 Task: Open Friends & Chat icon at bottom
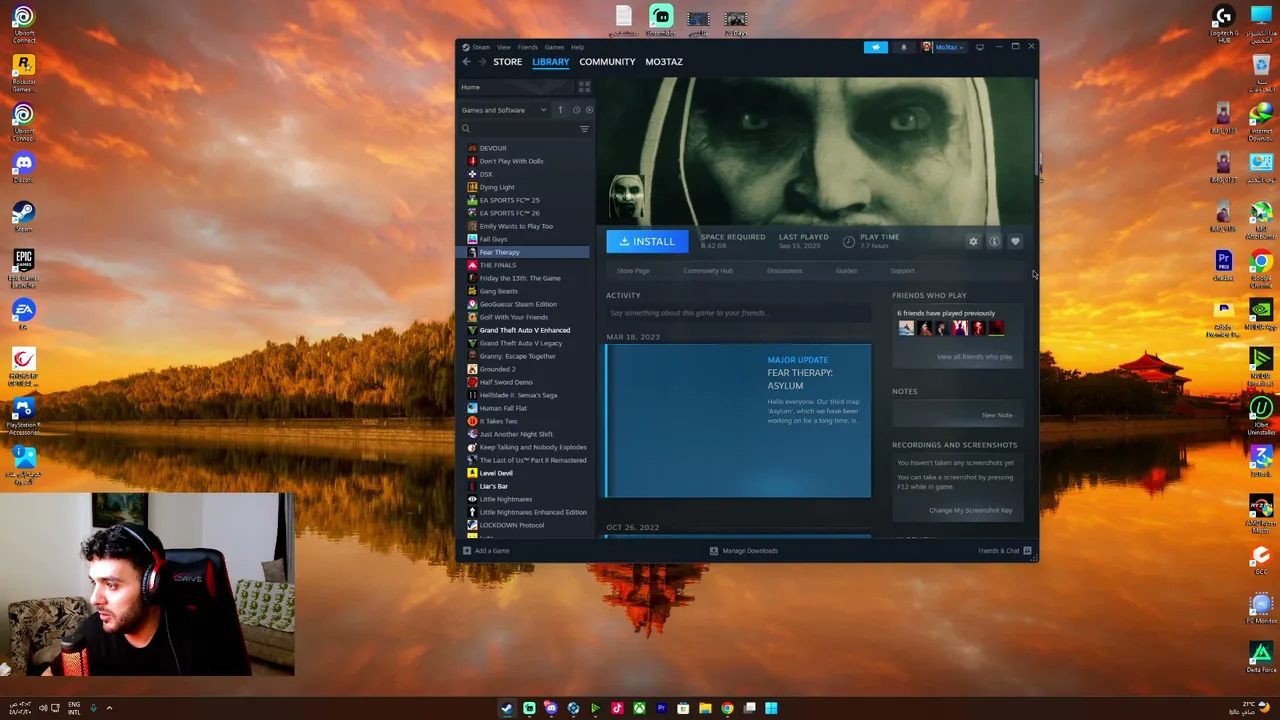pyautogui.click(x=1027, y=551)
